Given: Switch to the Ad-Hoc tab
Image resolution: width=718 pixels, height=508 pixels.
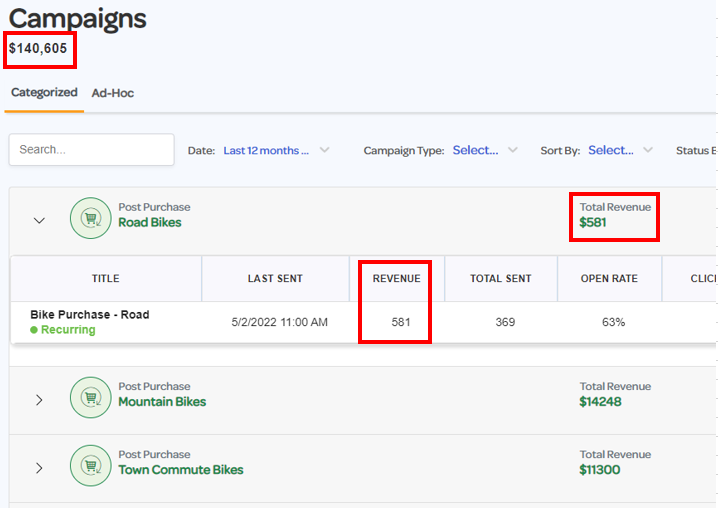Looking at the screenshot, I should coord(113,93).
